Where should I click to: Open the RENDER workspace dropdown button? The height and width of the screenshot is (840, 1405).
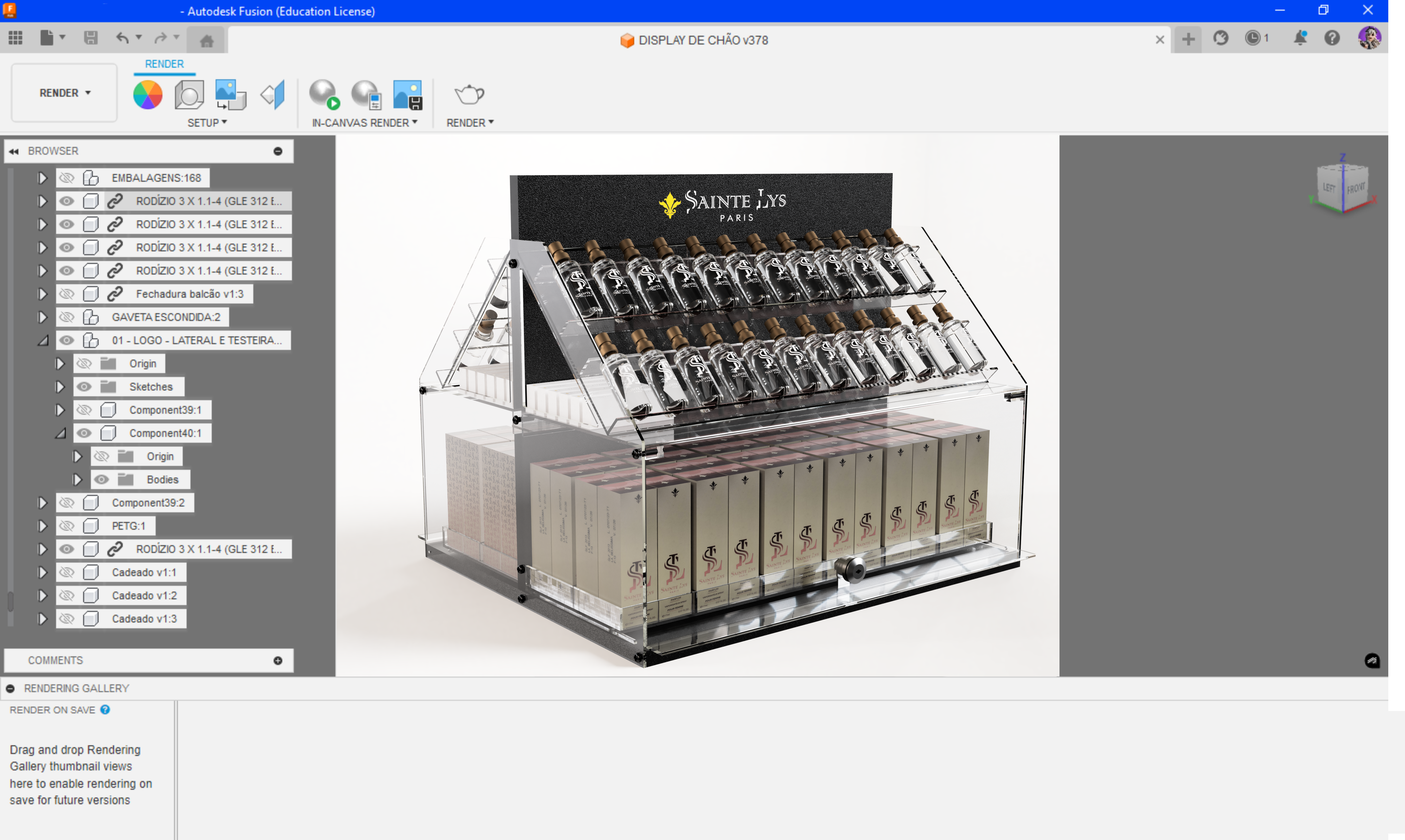tap(64, 93)
